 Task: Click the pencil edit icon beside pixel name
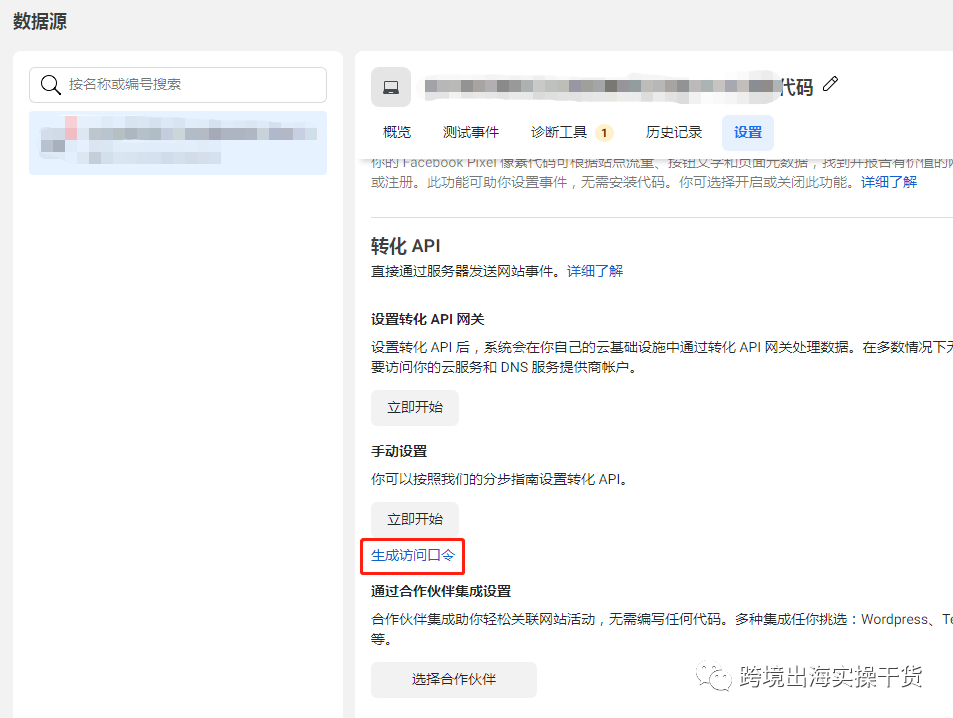click(830, 84)
